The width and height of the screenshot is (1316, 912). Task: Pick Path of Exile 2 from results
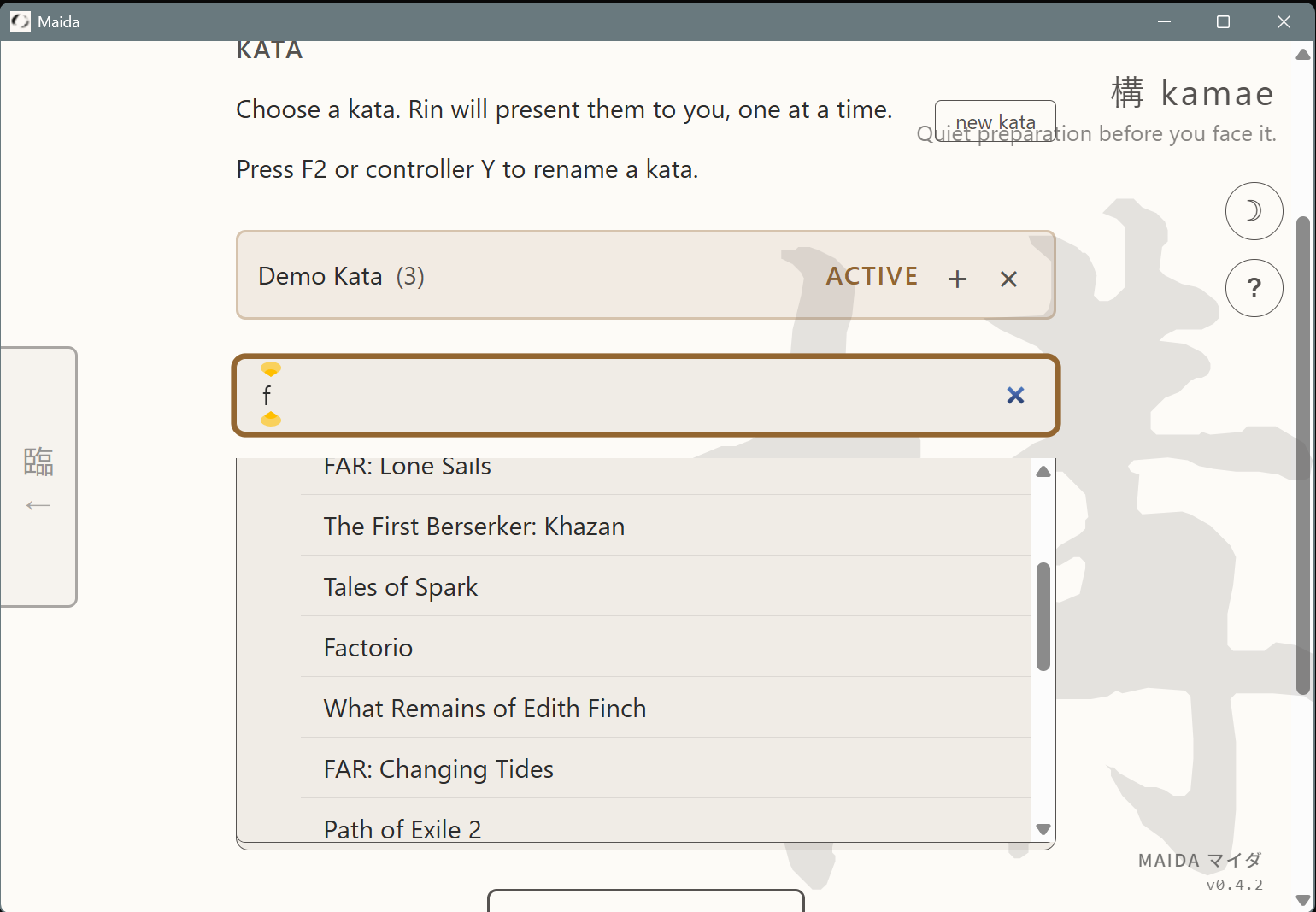pos(402,828)
